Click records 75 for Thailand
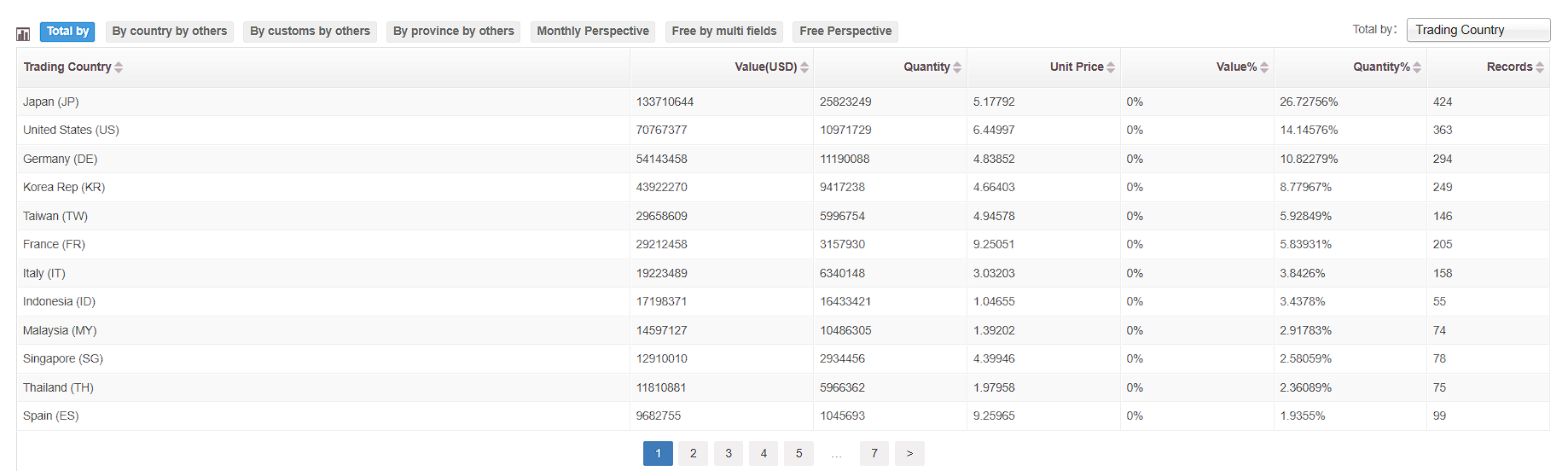 pos(1439,387)
